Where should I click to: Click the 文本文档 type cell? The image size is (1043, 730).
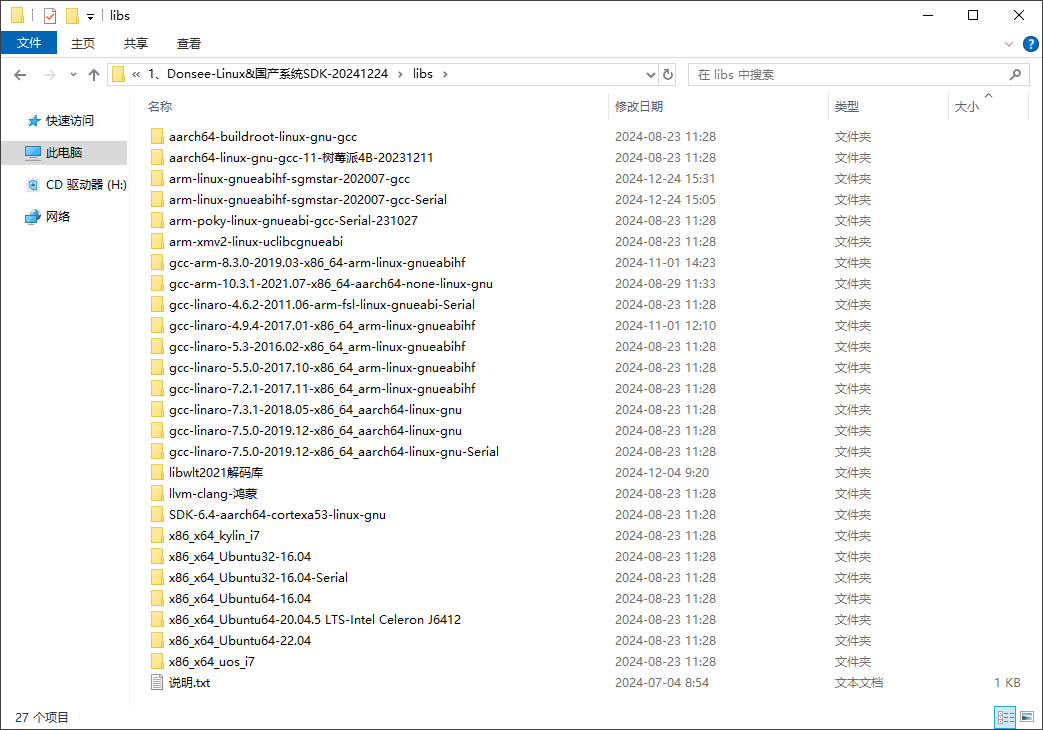click(859, 683)
